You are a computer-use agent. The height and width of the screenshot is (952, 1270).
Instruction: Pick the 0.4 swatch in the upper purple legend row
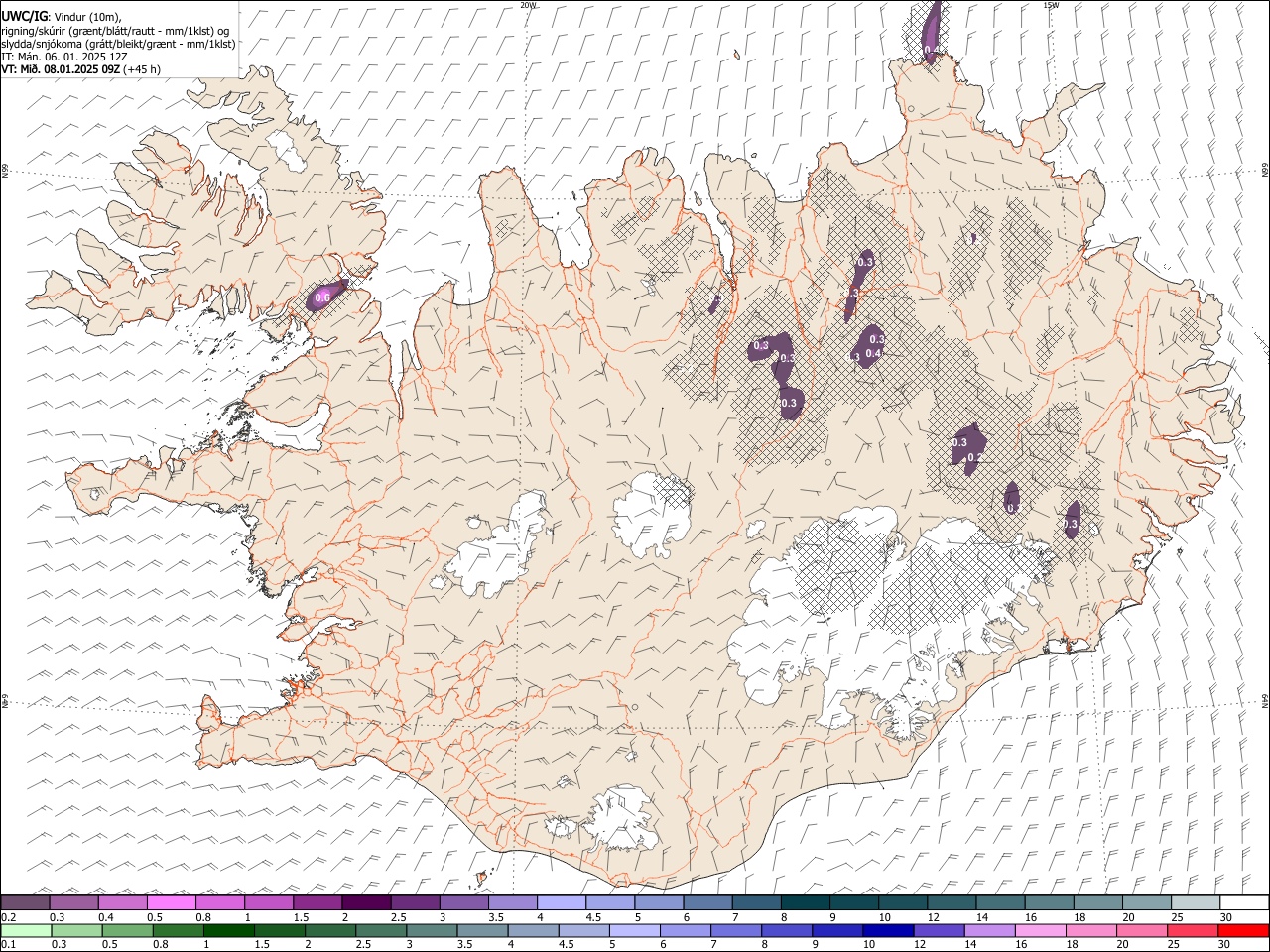point(122,902)
